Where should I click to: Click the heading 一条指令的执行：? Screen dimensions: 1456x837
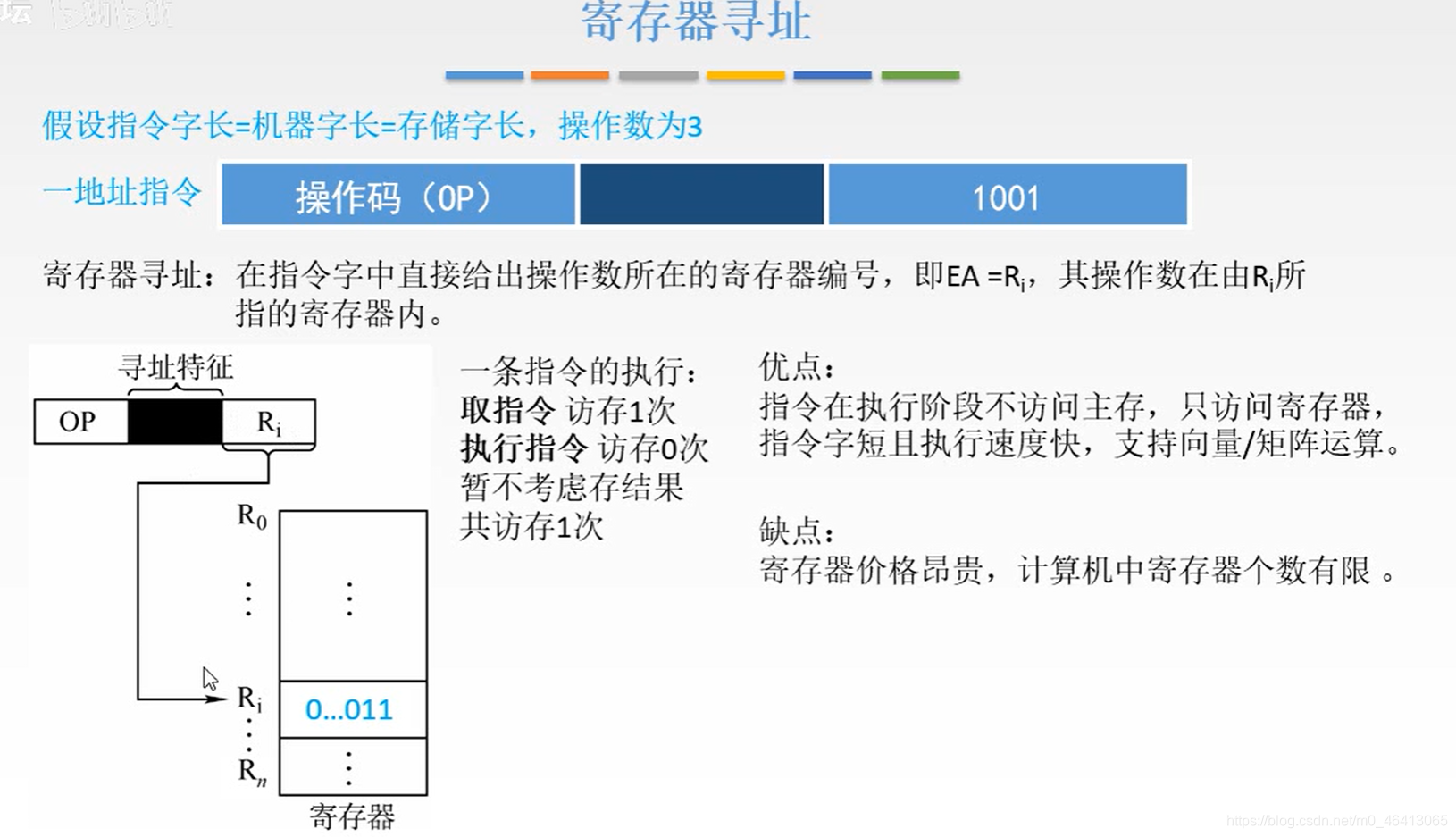[x=579, y=372]
